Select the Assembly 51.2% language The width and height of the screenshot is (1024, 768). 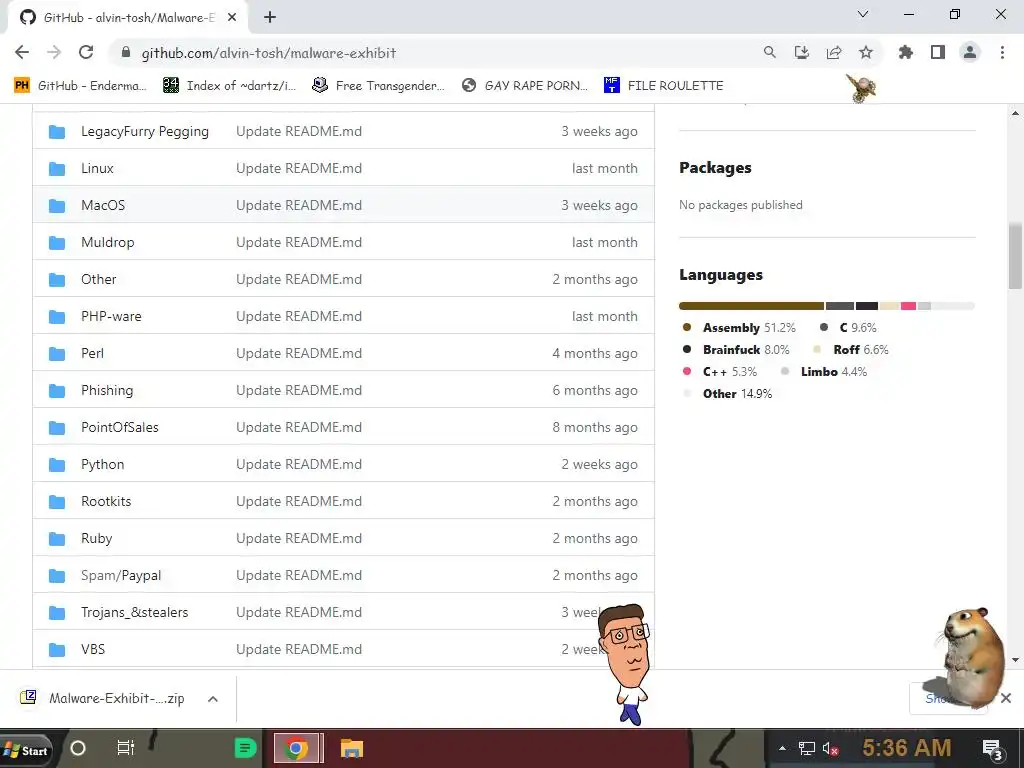click(739, 328)
